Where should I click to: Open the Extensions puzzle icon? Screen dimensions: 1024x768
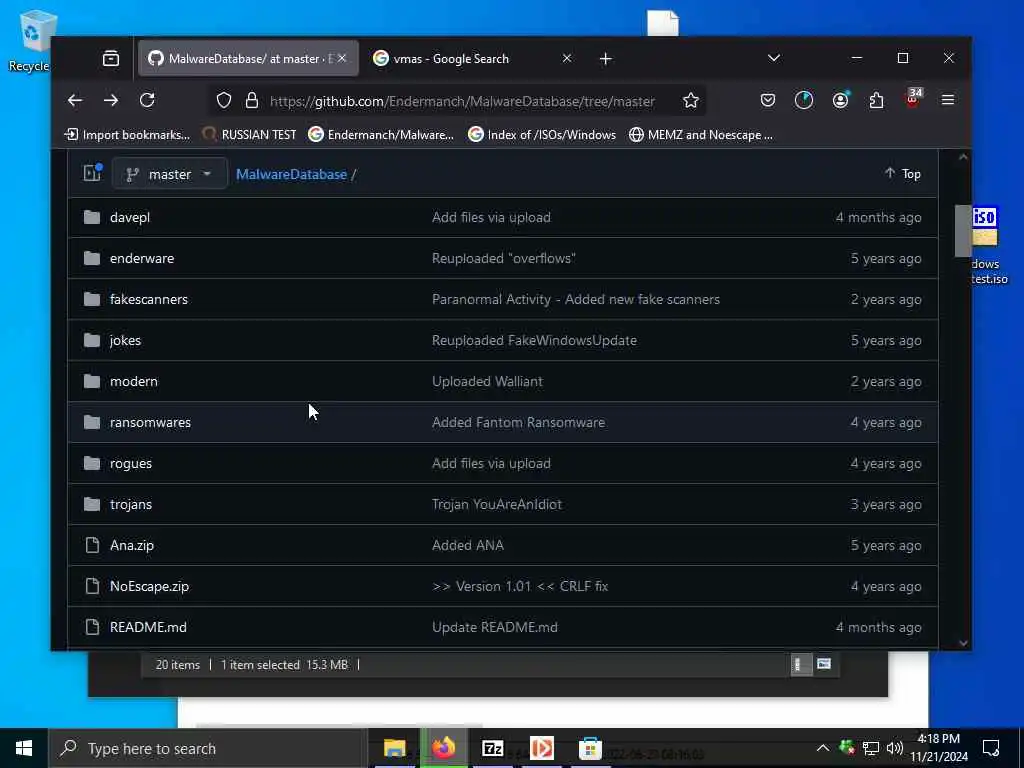[876, 100]
